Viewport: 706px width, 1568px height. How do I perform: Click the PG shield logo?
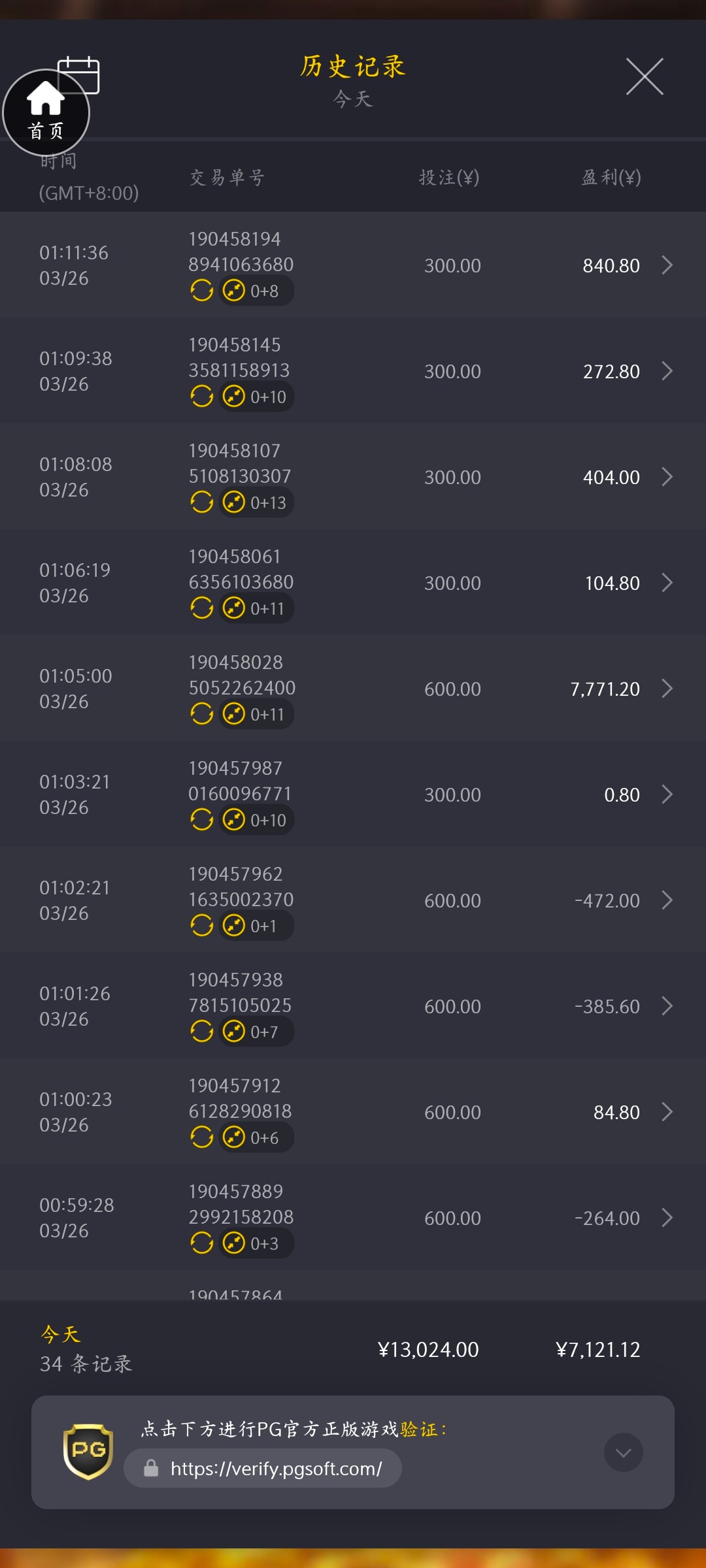pos(88,1452)
